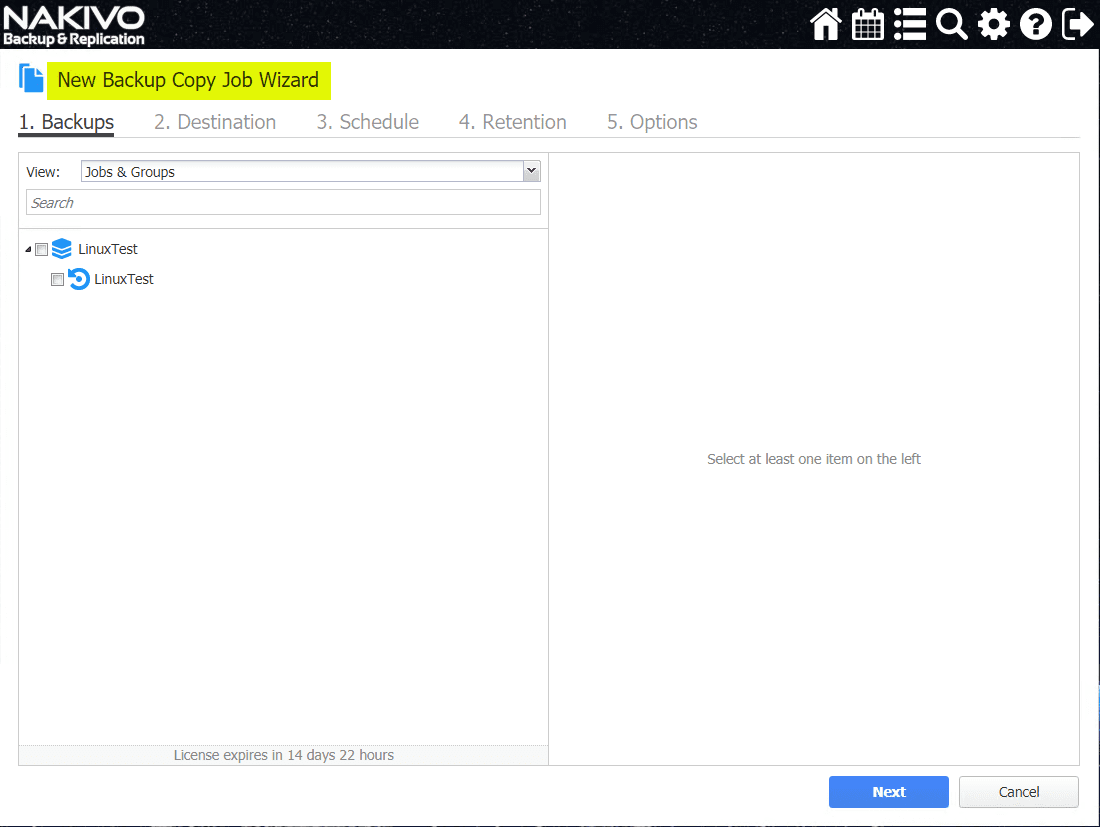Click the LinuxTest job stack icon
Image resolution: width=1100 pixels, height=827 pixels.
(62, 248)
